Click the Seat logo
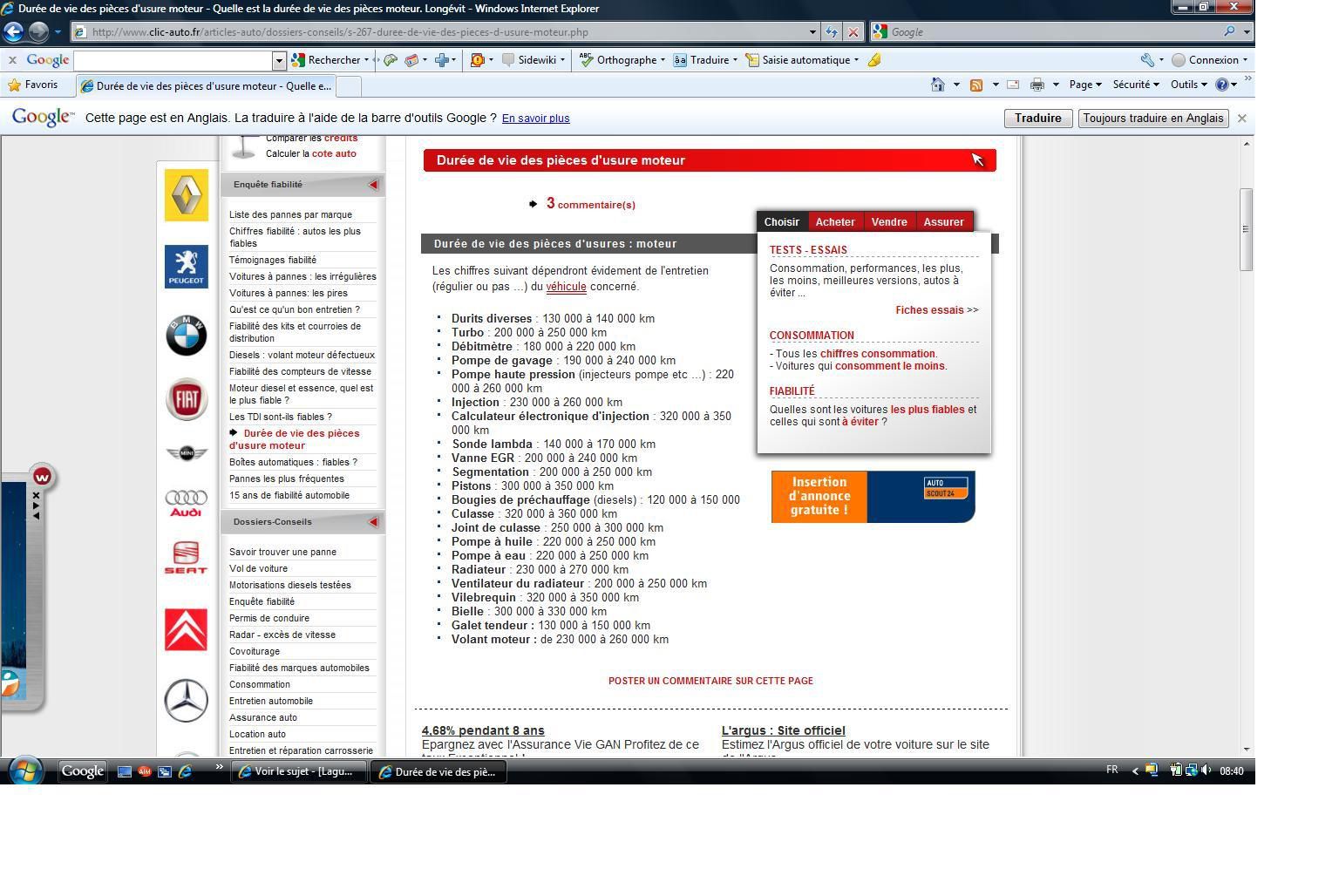Viewport: 1339px width, 896px height. 187,557
